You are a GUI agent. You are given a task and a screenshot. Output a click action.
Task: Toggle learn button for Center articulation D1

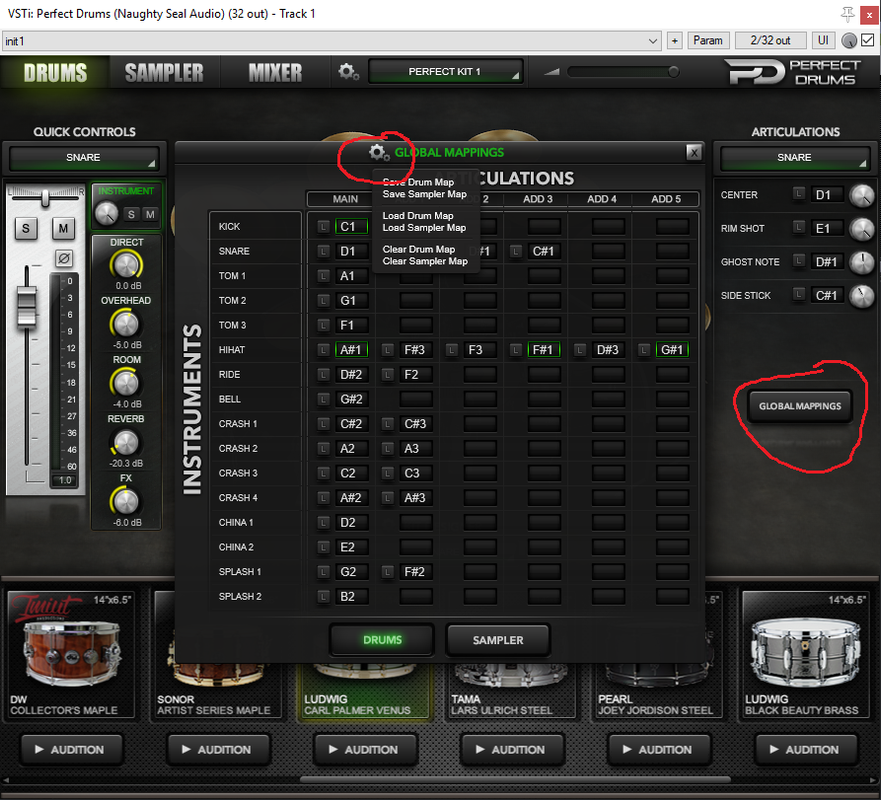tap(799, 194)
